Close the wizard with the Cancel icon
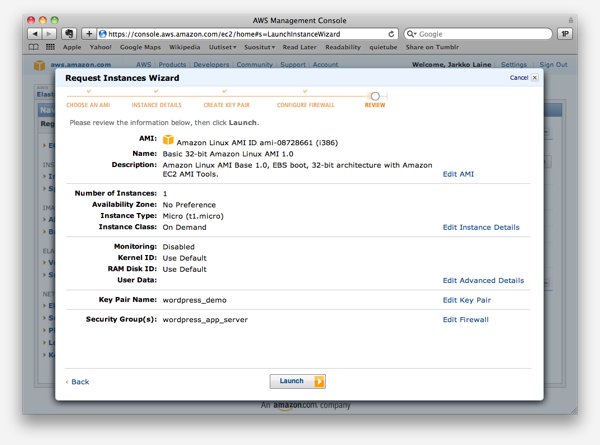The width and height of the screenshot is (600, 445). pyautogui.click(x=534, y=77)
